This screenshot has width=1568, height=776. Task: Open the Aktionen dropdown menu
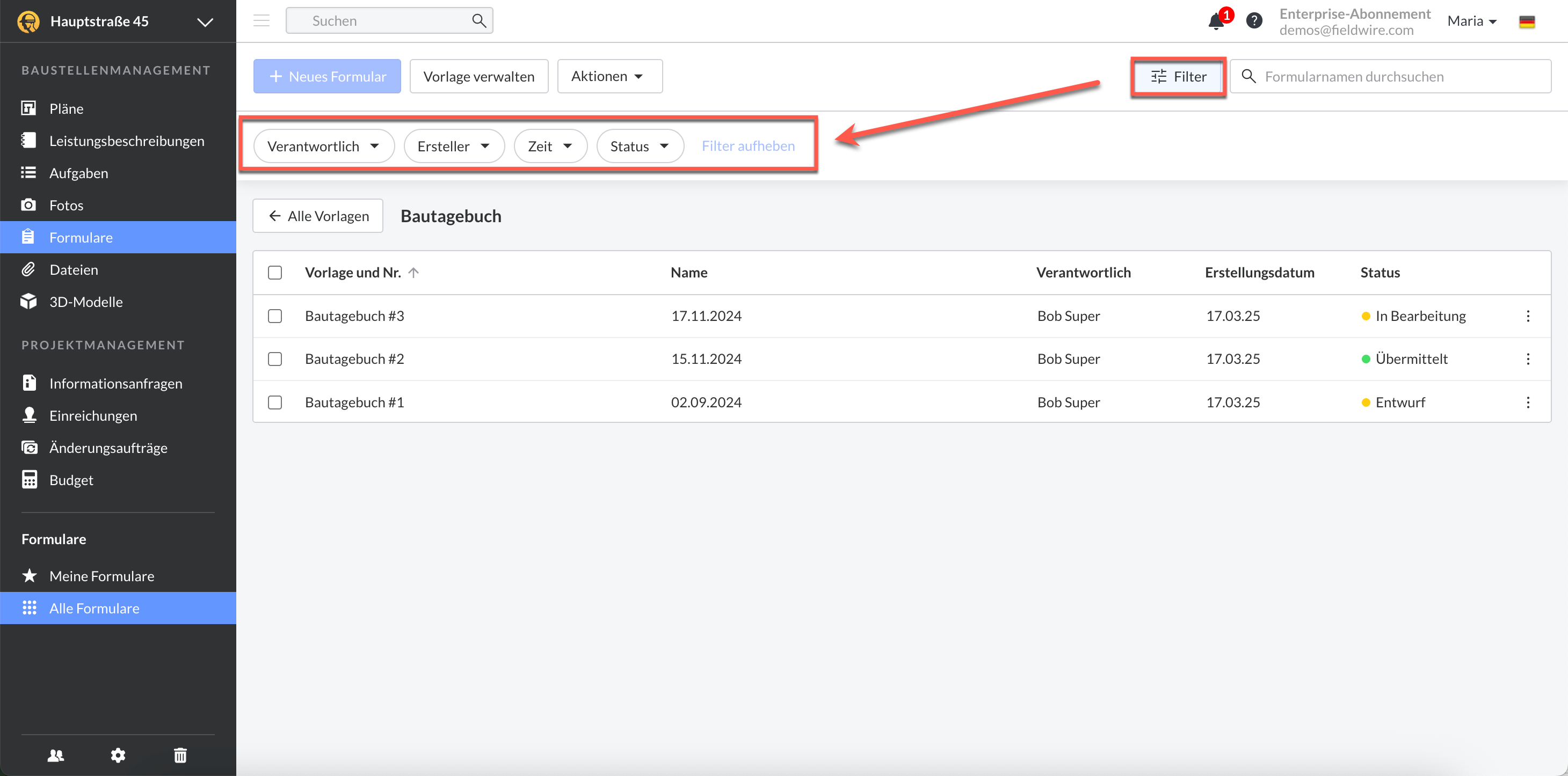(609, 76)
